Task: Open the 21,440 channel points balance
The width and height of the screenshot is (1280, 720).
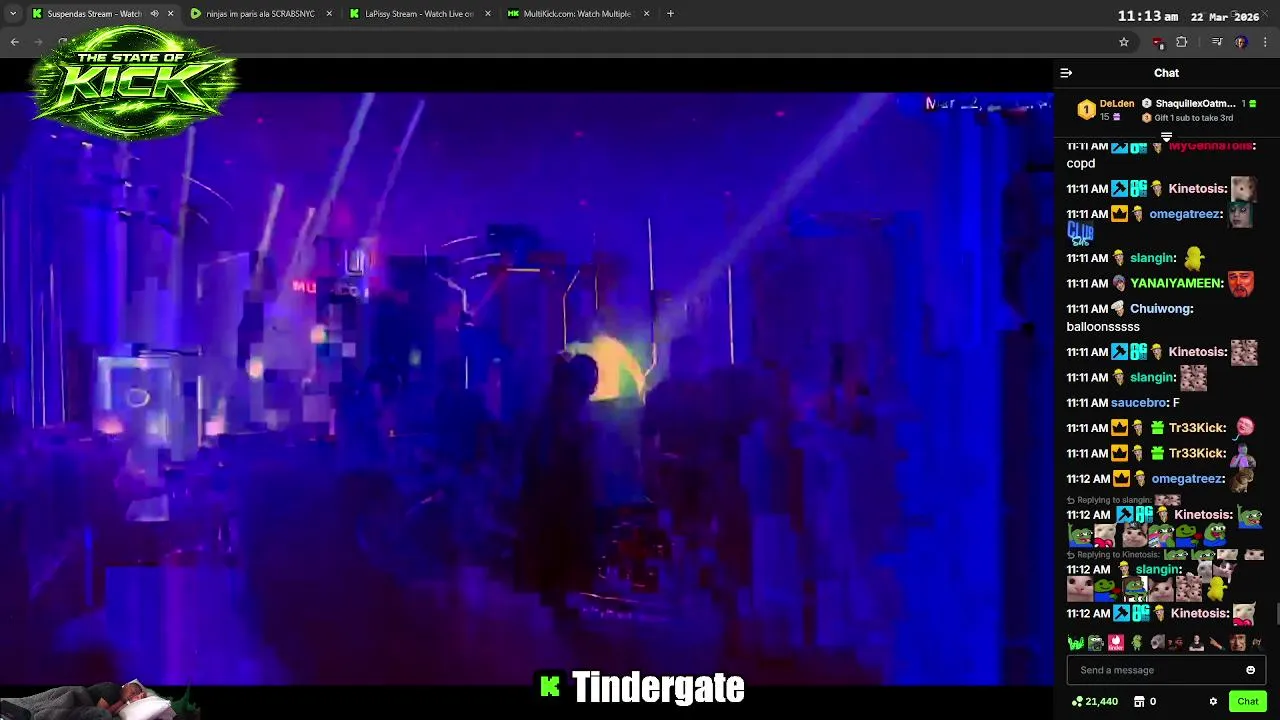Action: pyautogui.click(x=1094, y=702)
